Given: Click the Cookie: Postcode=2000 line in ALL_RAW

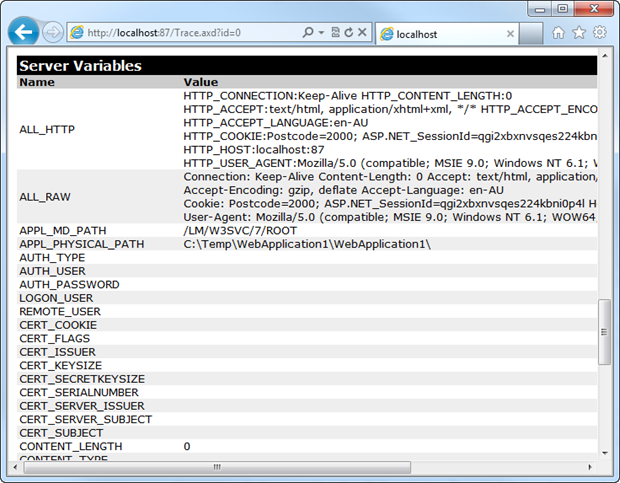Looking at the screenshot, I should [x=390, y=204].
